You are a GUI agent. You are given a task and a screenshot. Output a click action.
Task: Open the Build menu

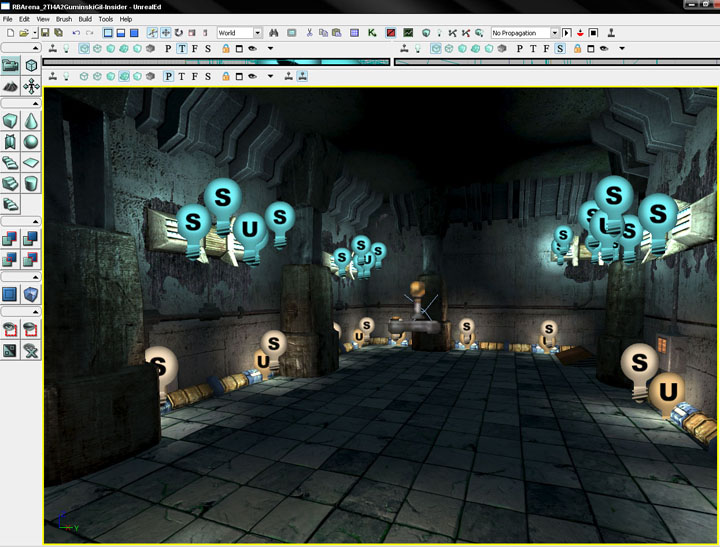(85, 19)
